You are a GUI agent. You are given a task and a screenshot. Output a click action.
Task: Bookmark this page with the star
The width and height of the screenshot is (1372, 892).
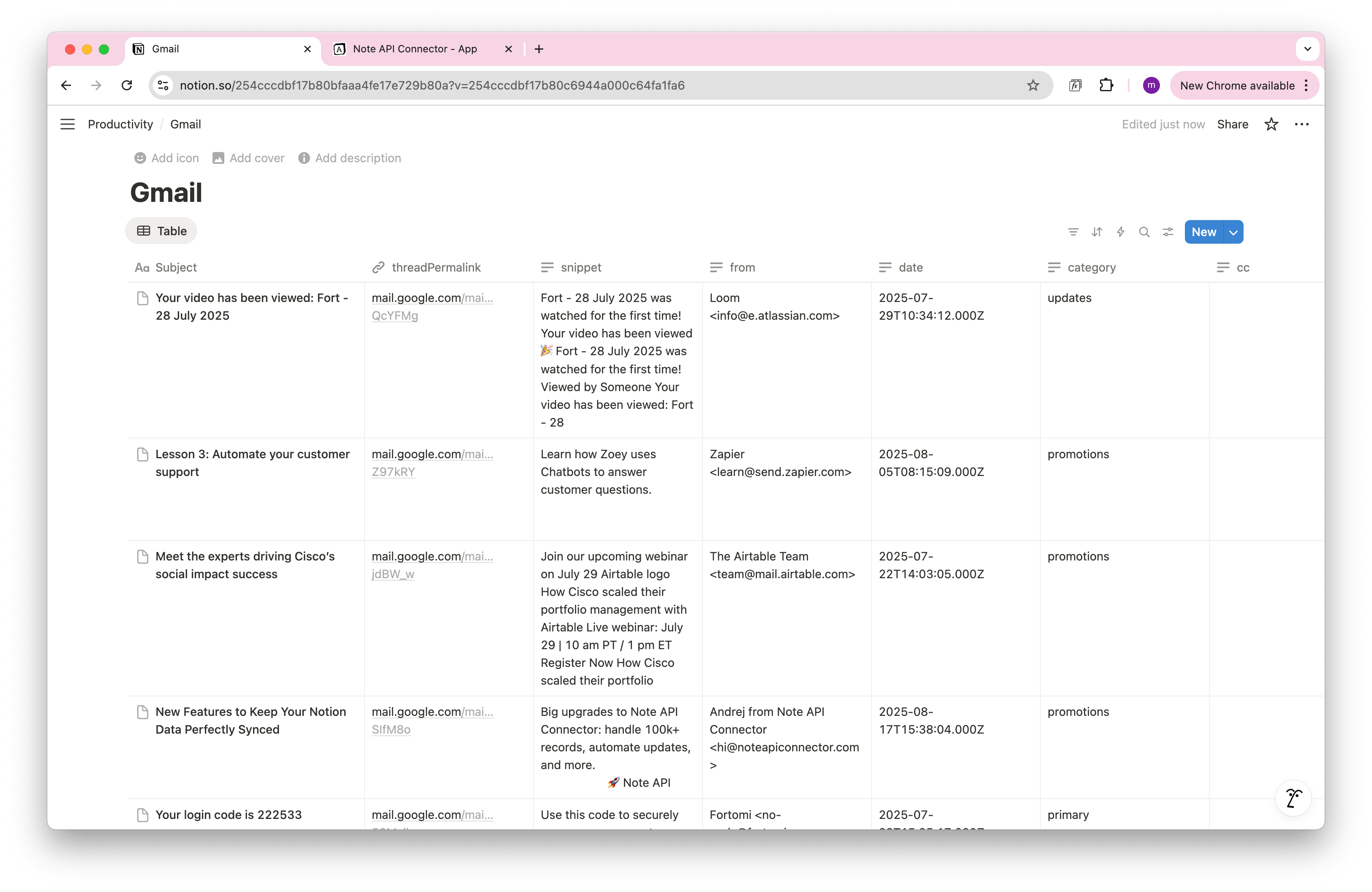coord(1032,85)
